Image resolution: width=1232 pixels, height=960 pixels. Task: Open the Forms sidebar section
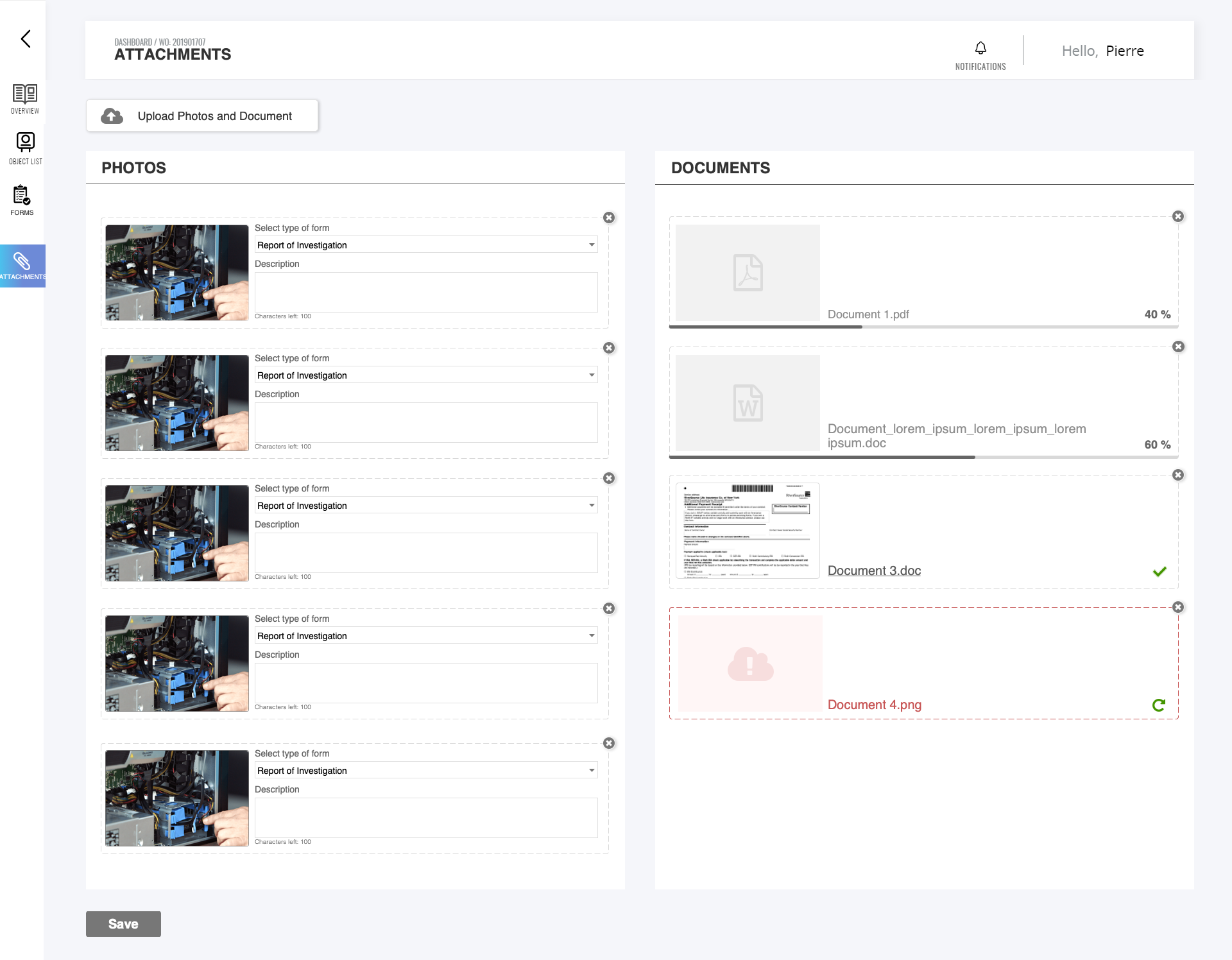[x=22, y=200]
